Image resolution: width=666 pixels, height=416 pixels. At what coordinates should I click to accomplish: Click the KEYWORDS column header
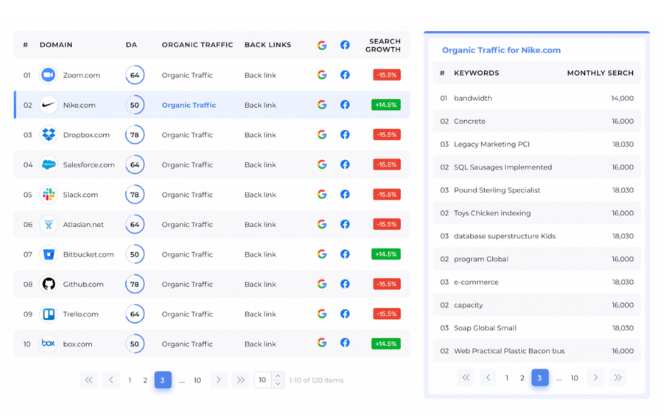[x=477, y=73]
